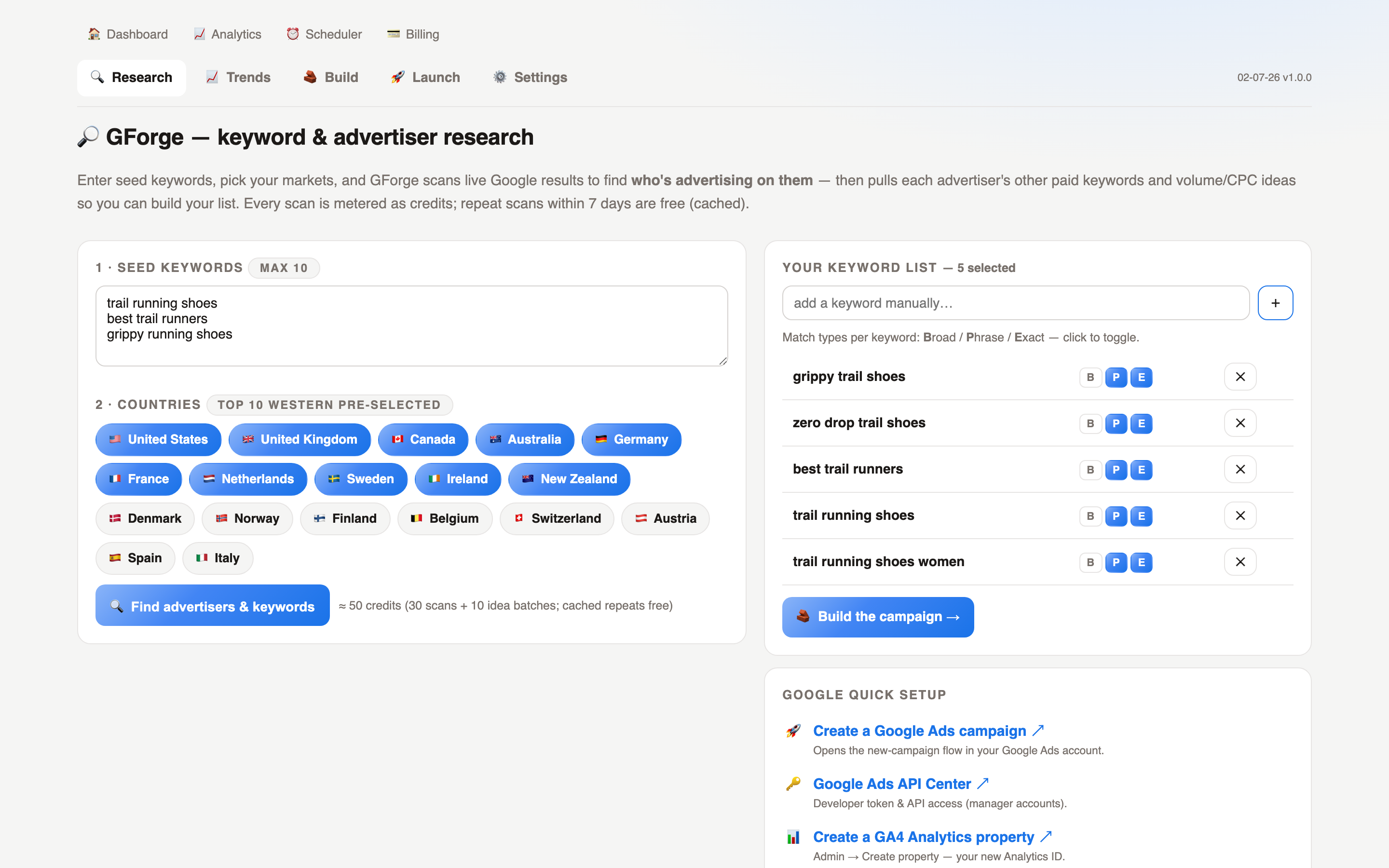
Task: Click the key icon beside Google Ads API Center
Action: (793, 784)
